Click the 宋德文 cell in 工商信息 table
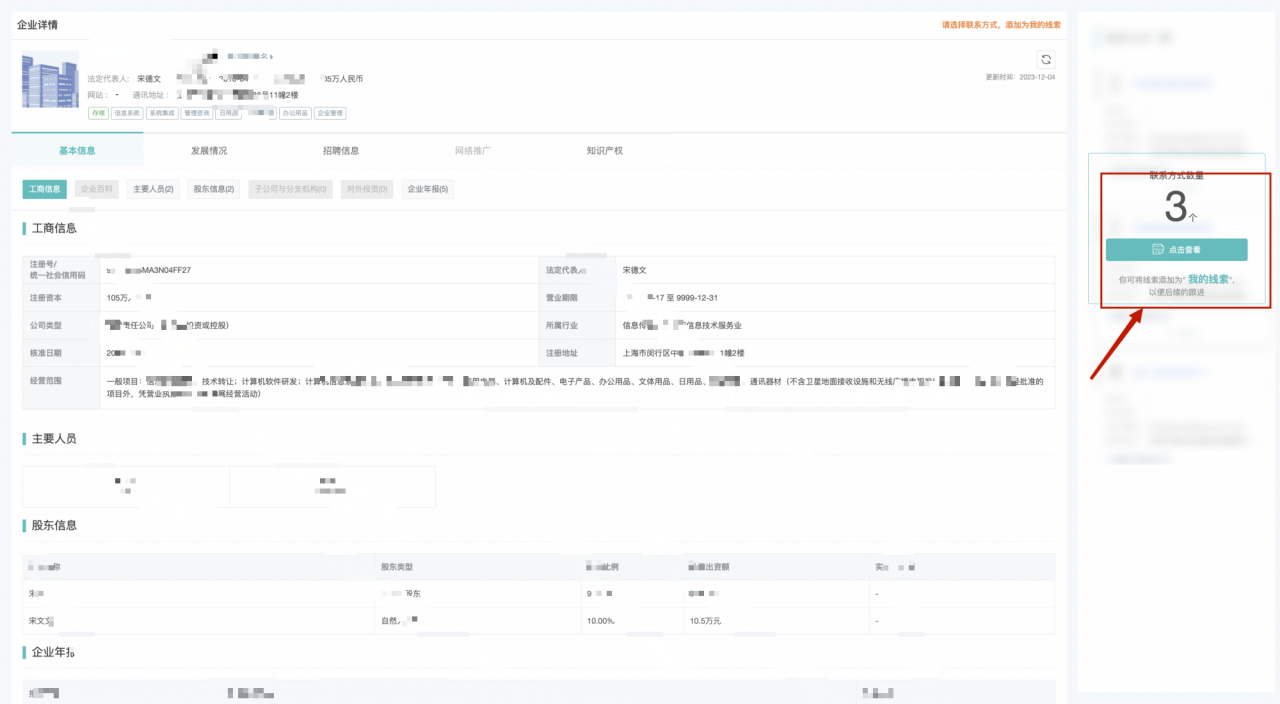This screenshot has width=1280, height=704. click(x=835, y=270)
